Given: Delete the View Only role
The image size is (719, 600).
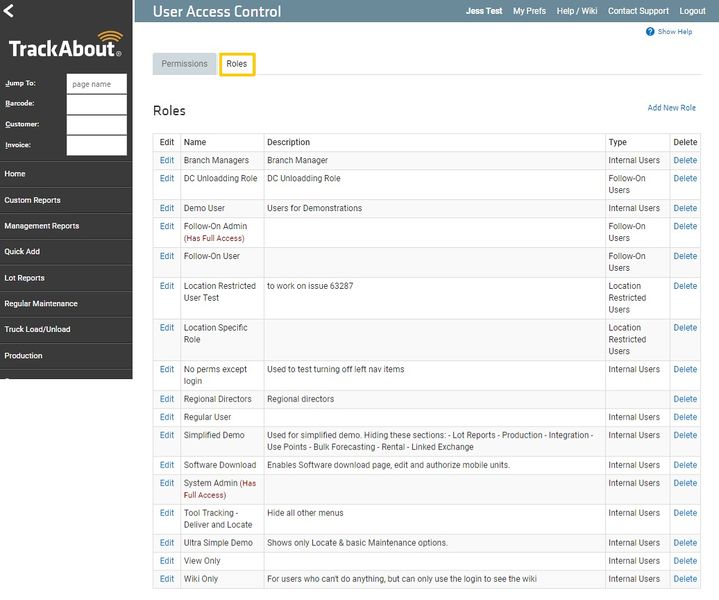Looking at the screenshot, I should click(685, 561).
